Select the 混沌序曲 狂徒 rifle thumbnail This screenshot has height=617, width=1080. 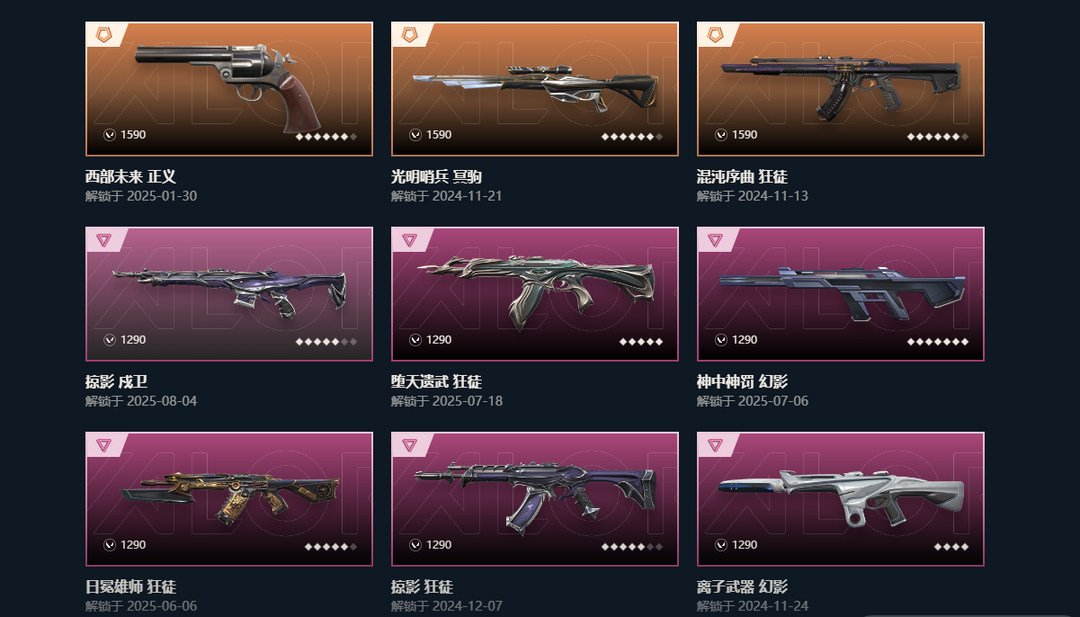pos(840,88)
